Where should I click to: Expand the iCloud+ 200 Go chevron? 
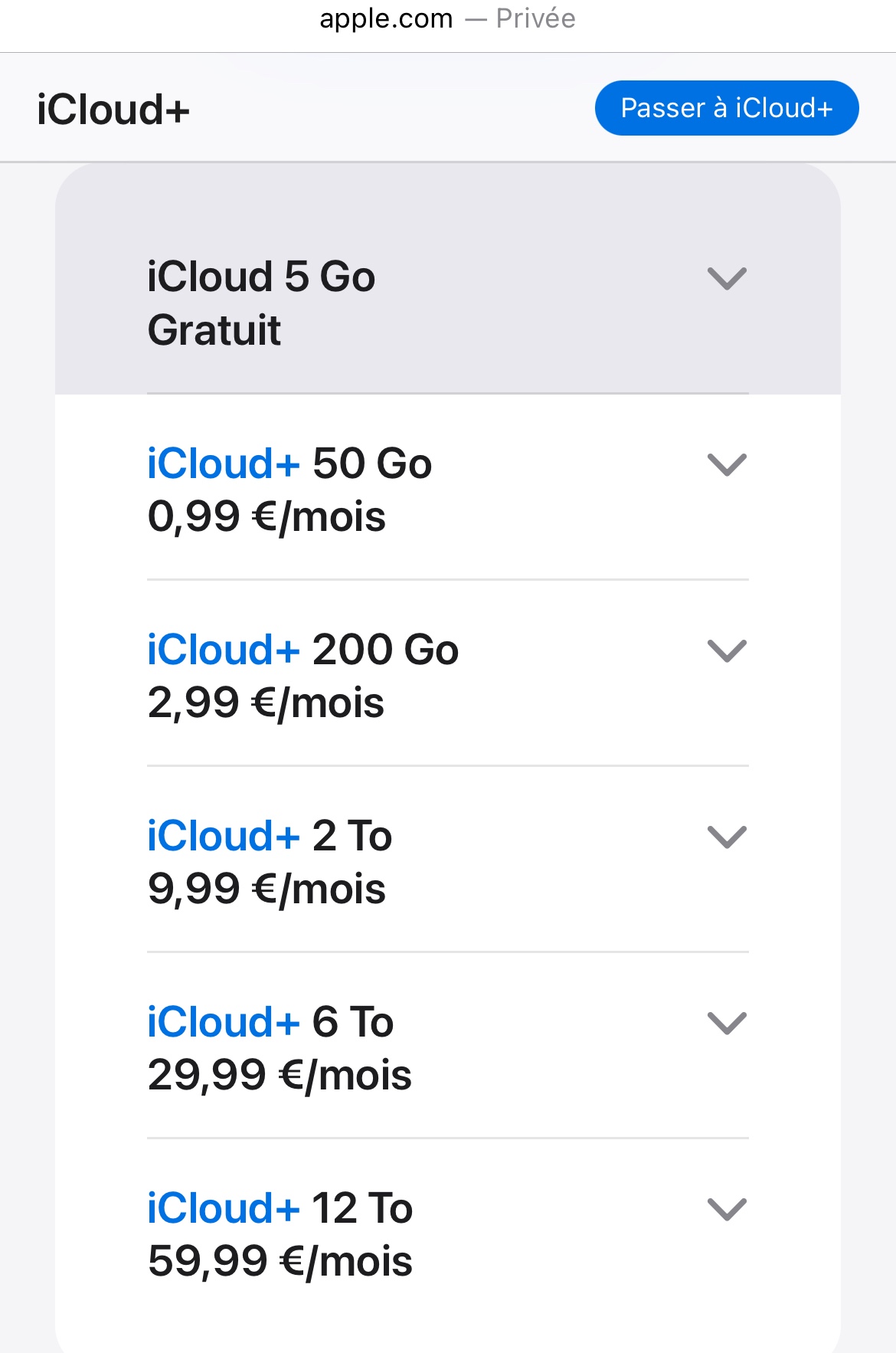click(x=726, y=651)
